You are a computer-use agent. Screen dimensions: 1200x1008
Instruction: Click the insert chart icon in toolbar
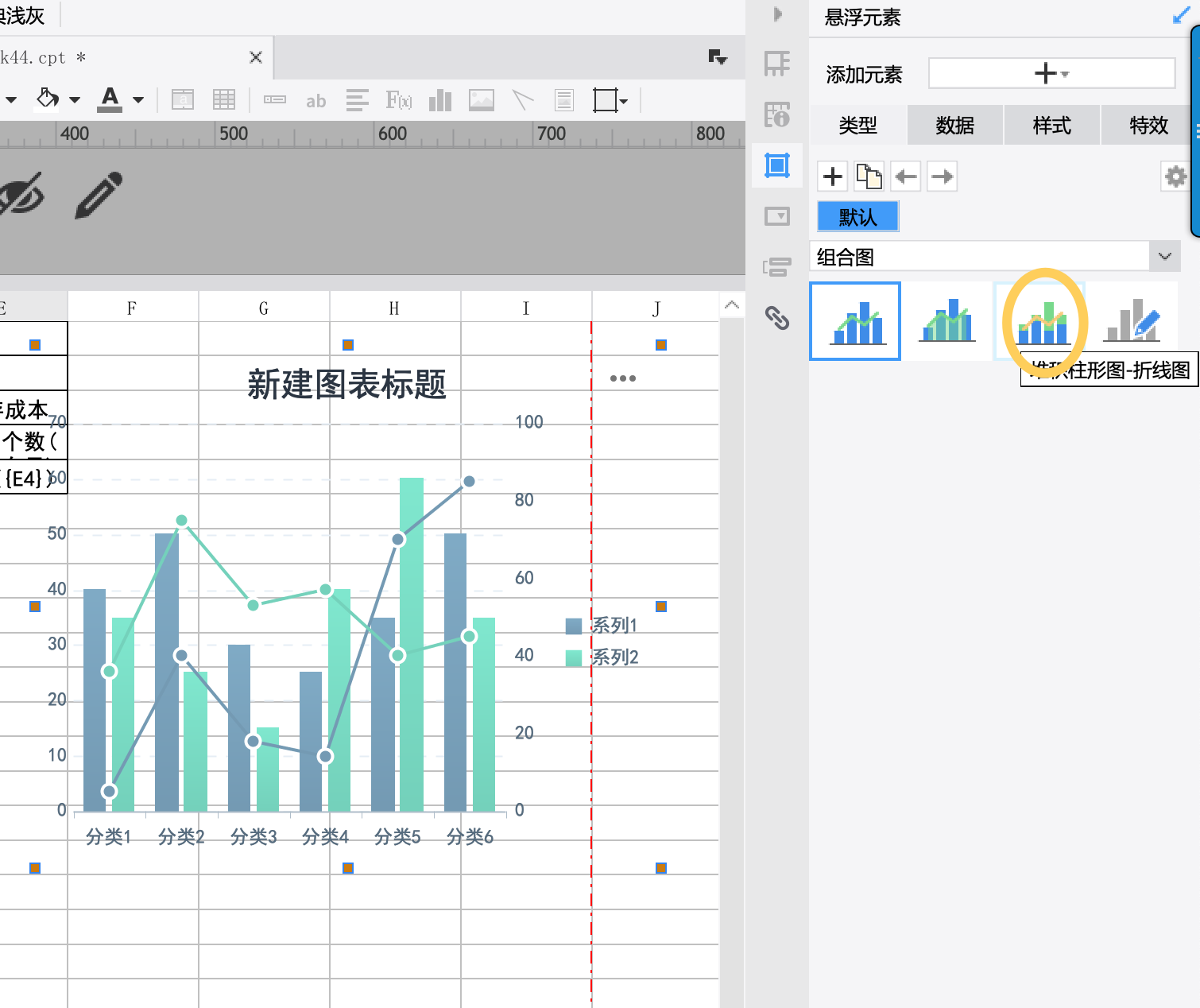(x=439, y=100)
